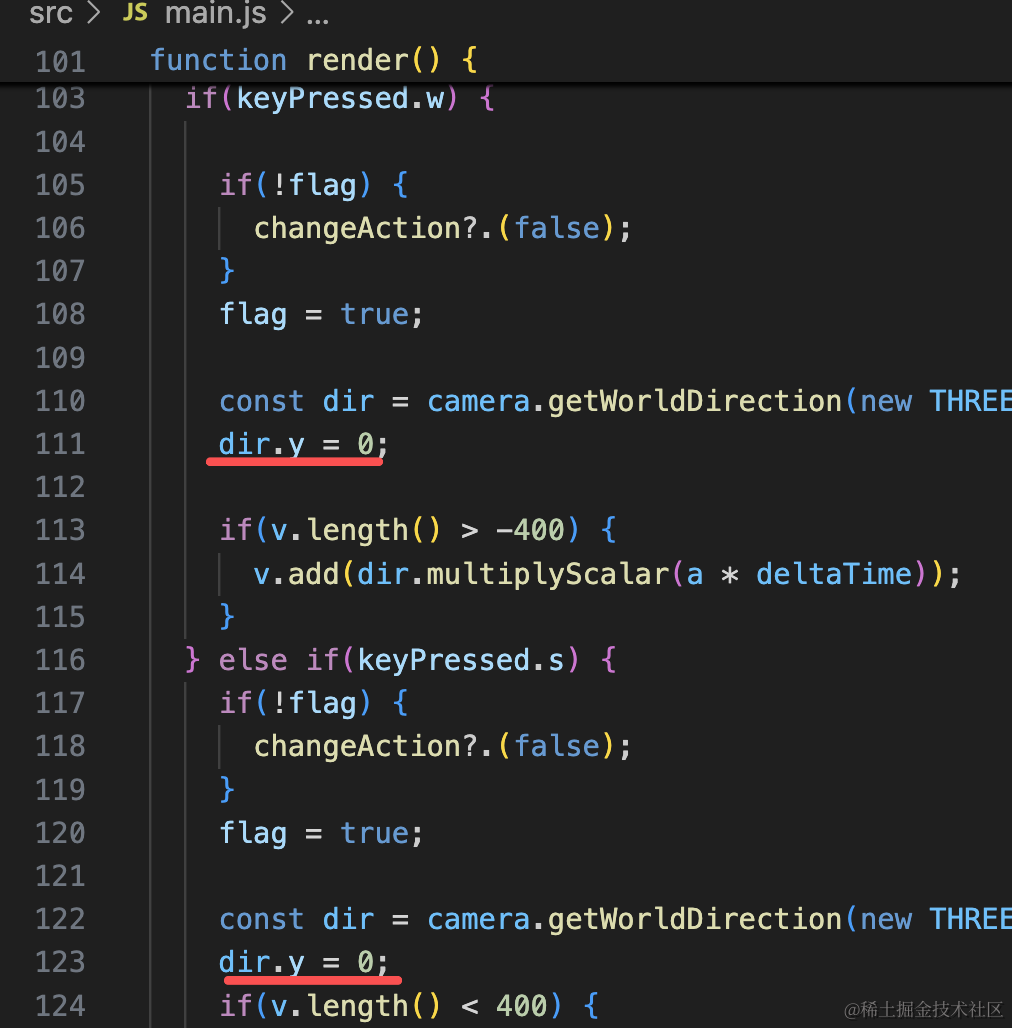Click closing brace on line 115
The width and height of the screenshot is (1012, 1028).
pyautogui.click(x=227, y=616)
